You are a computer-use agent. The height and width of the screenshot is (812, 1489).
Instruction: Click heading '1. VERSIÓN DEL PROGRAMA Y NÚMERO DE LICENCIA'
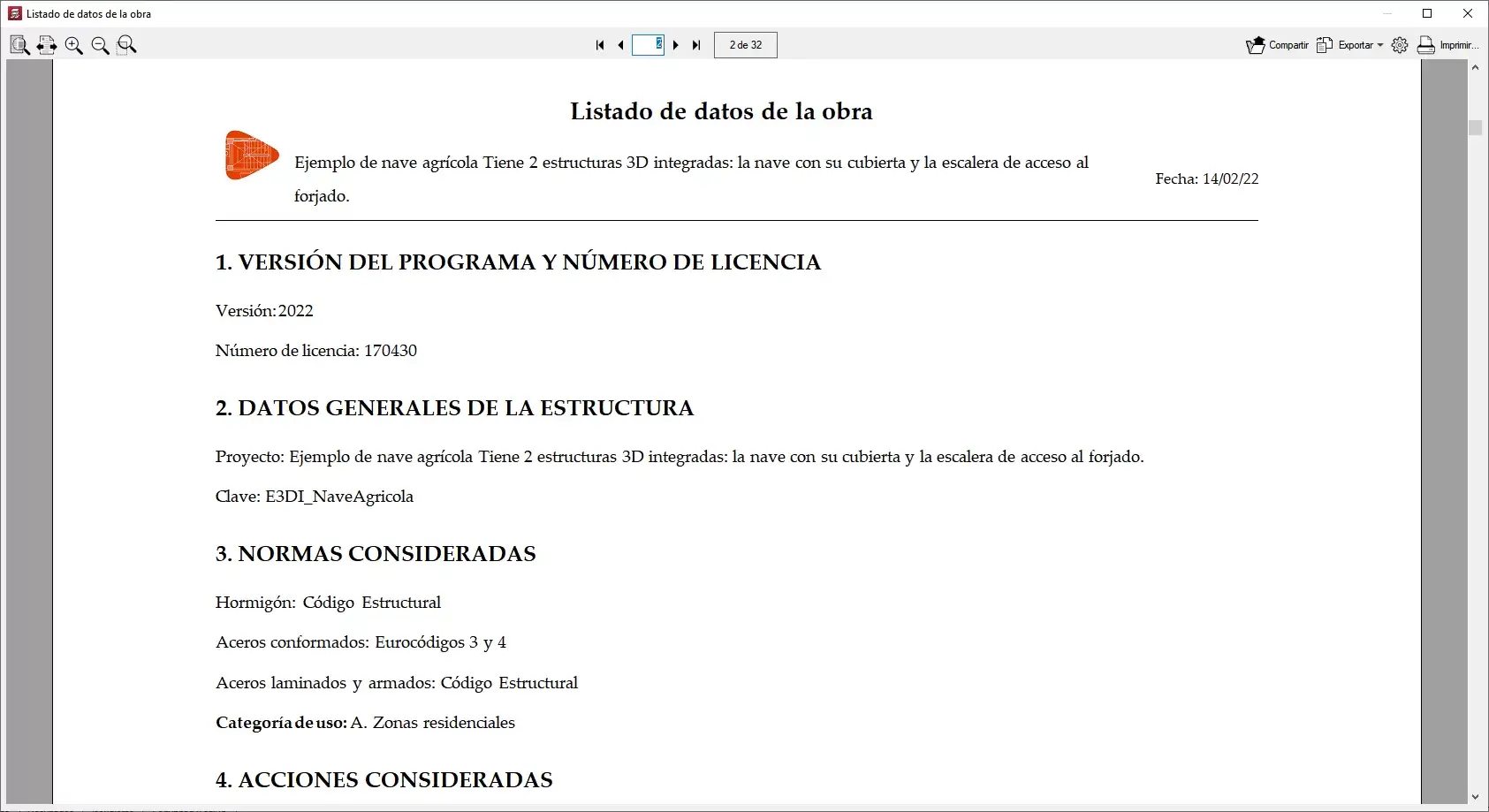tap(519, 262)
